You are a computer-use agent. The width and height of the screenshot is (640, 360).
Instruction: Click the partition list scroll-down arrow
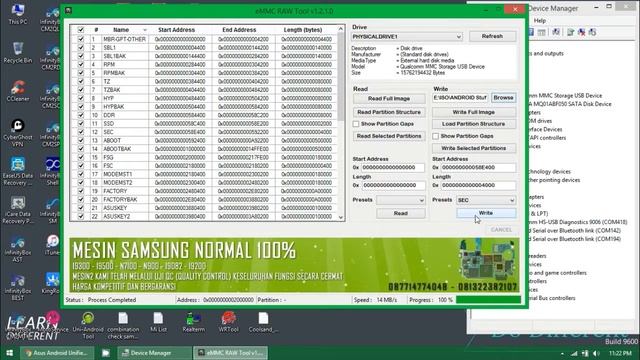pos(341,218)
